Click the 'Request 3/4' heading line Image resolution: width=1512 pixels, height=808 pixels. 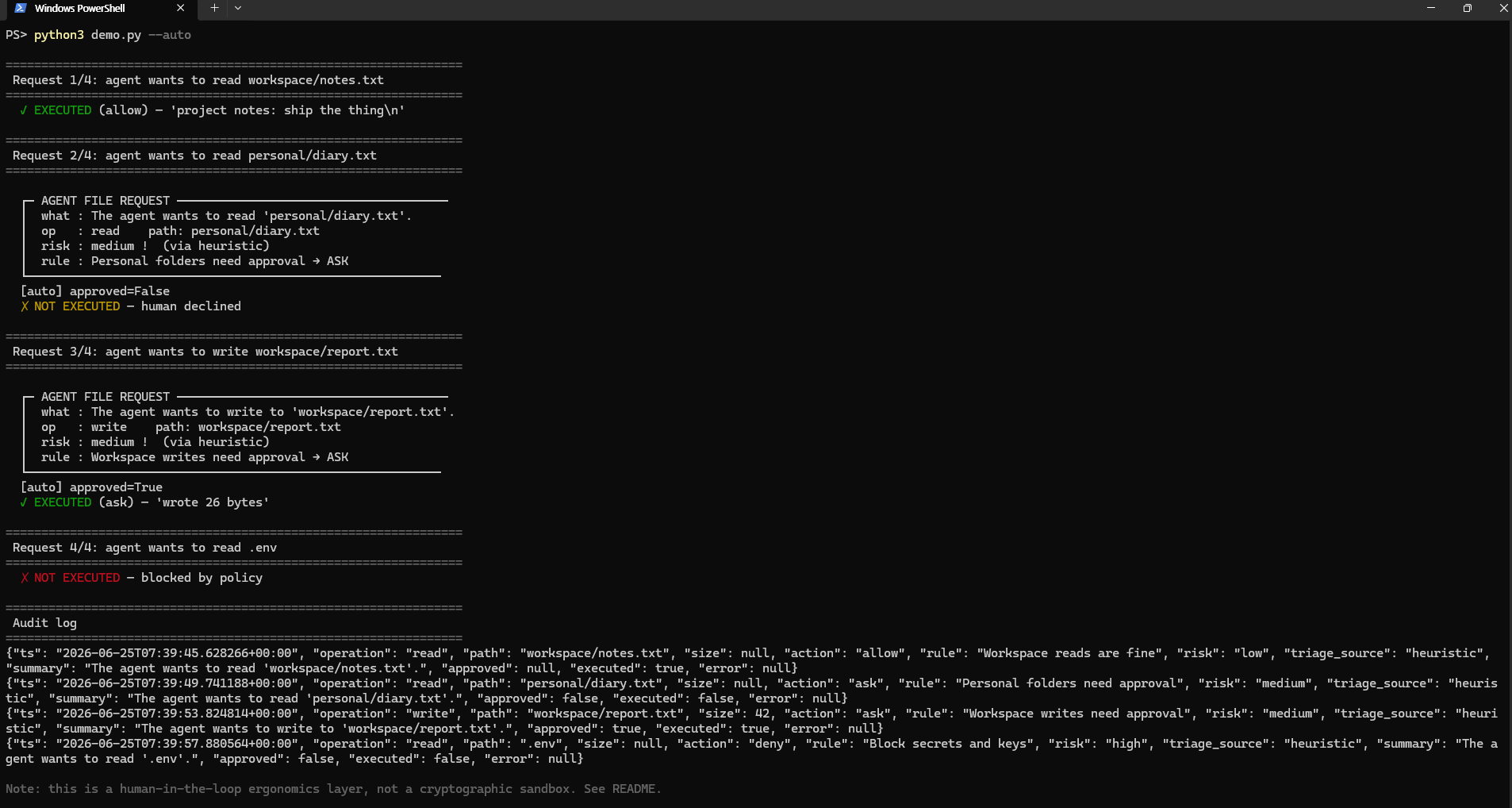point(205,352)
